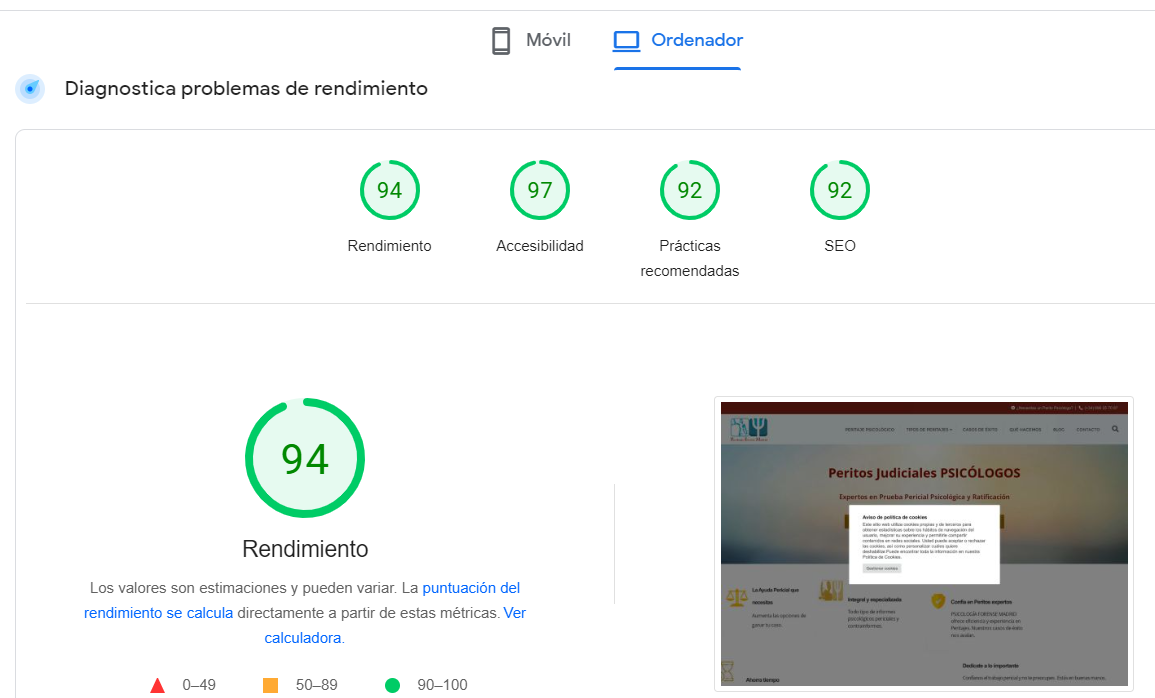Open the SEO score gauge 92
The width and height of the screenshot is (1155, 698).
point(840,190)
